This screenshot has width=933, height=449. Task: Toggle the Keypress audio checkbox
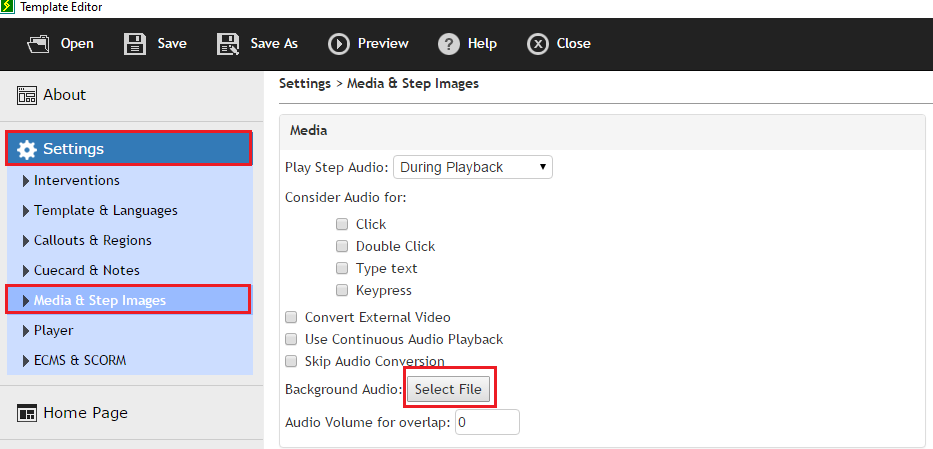point(342,290)
